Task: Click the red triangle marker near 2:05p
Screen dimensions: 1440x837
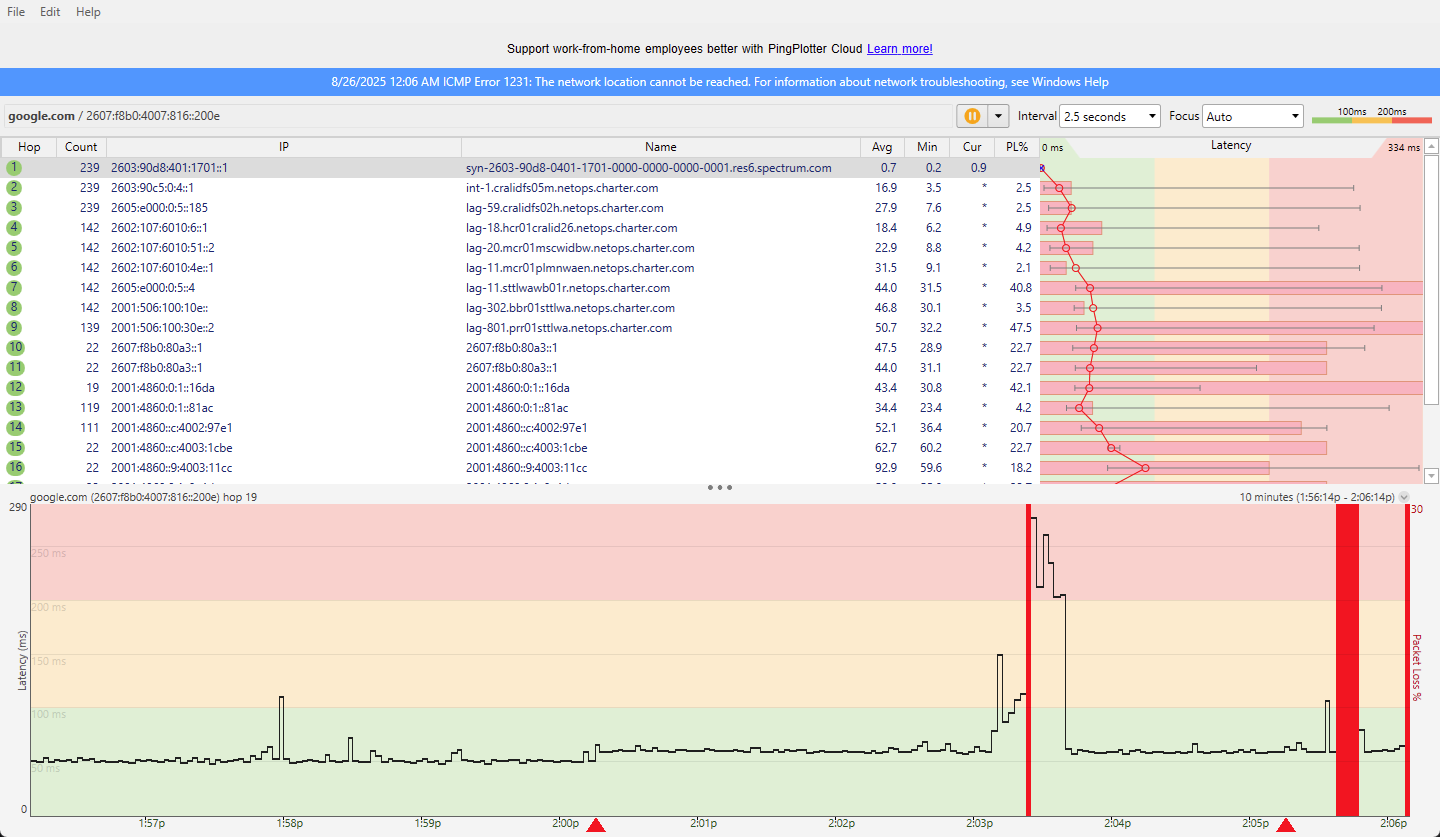Action: (1286, 825)
